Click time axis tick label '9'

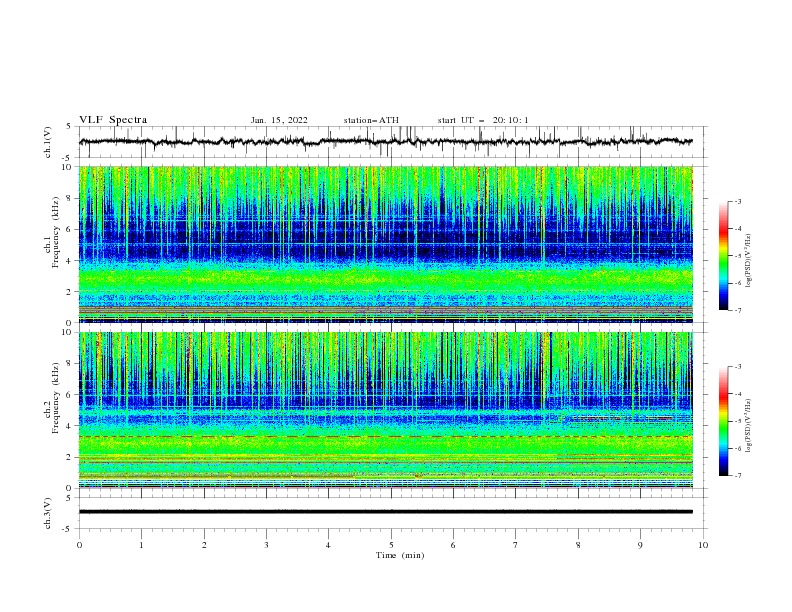pyautogui.click(x=640, y=545)
